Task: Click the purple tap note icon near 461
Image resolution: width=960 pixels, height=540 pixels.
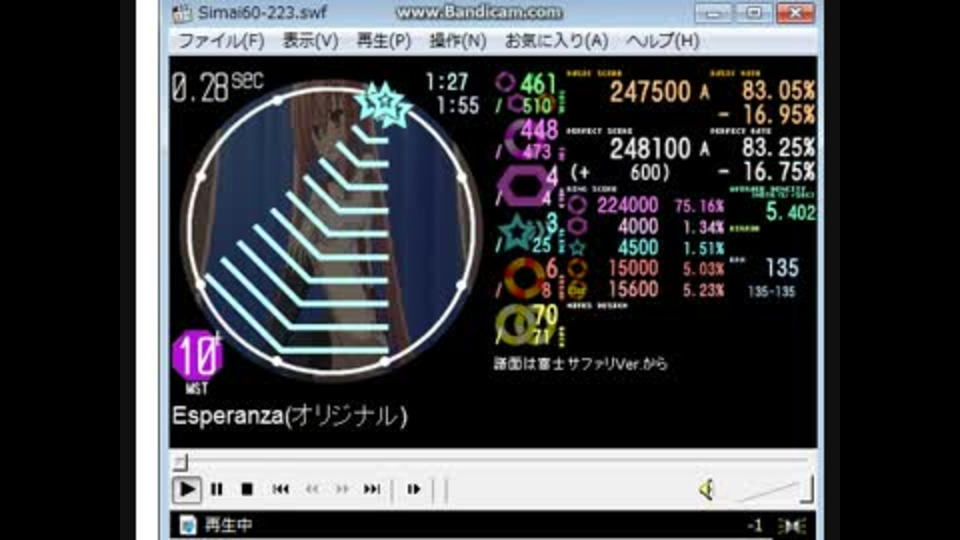Action: pos(505,82)
